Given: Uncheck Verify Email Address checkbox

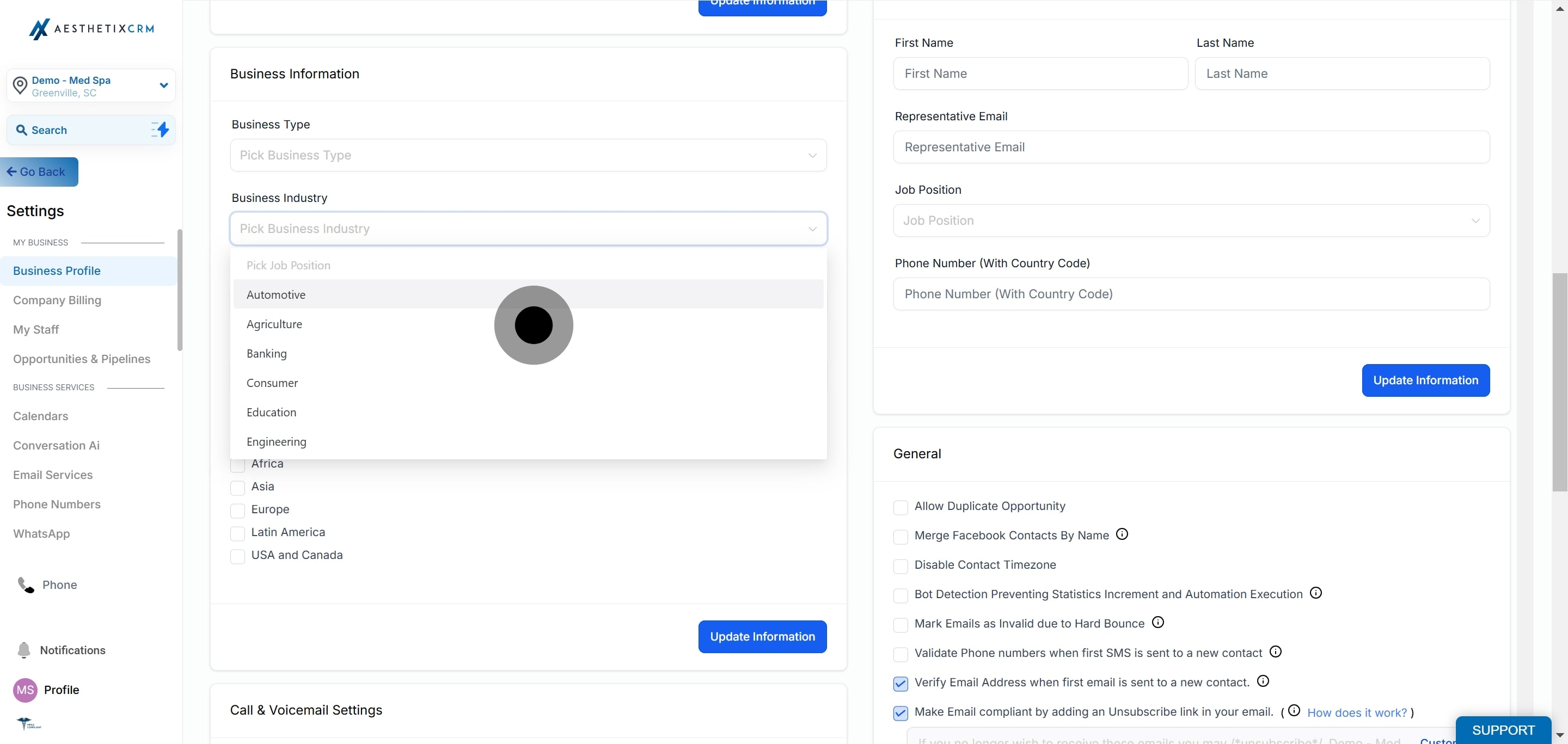Looking at the screenshot, I should pyautogui.click(x=901, y=683).
